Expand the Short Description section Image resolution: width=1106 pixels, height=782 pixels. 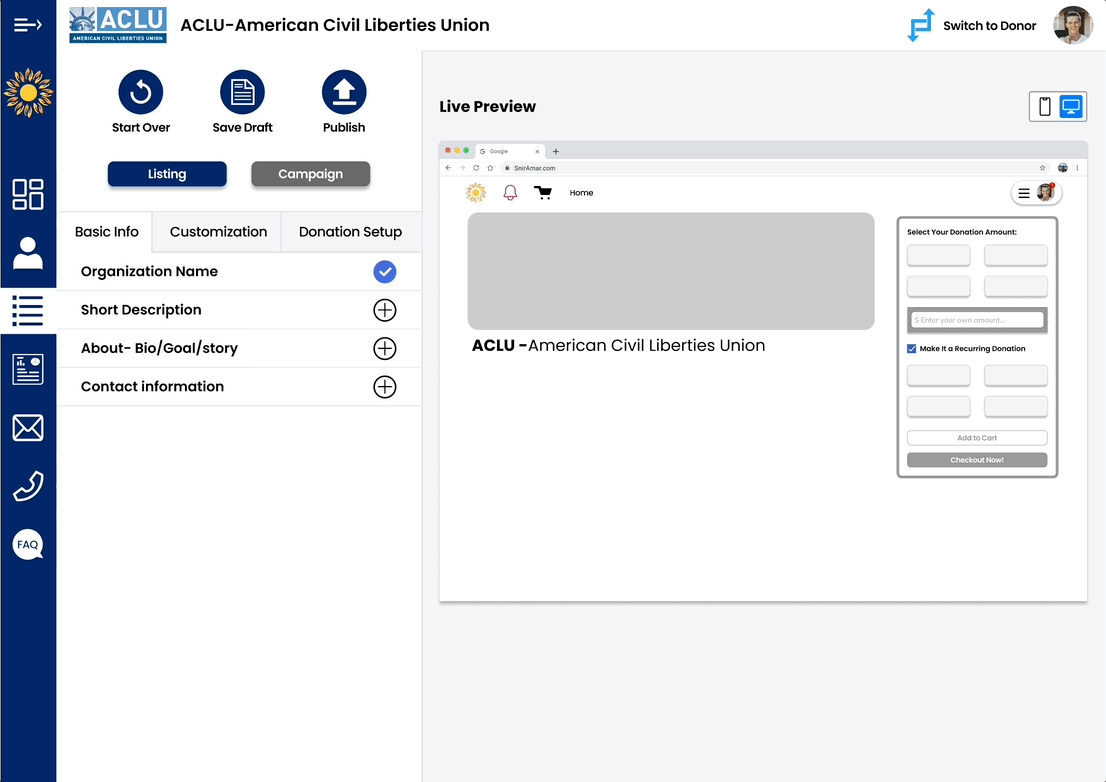coord(385,310)
